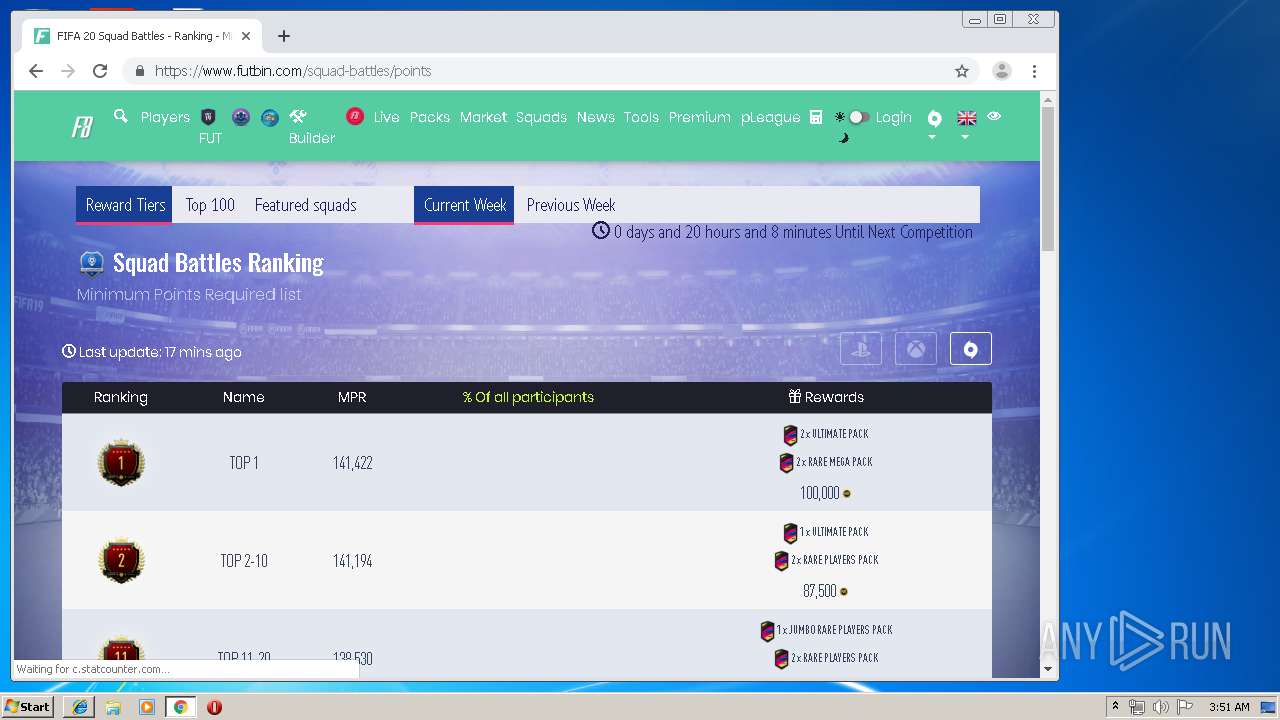Show hidden system tray icons

click(x=1115, y=707)
